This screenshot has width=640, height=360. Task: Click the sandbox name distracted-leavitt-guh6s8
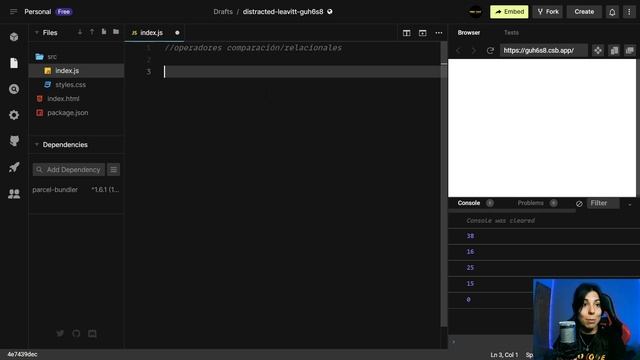tap(283, 12)
